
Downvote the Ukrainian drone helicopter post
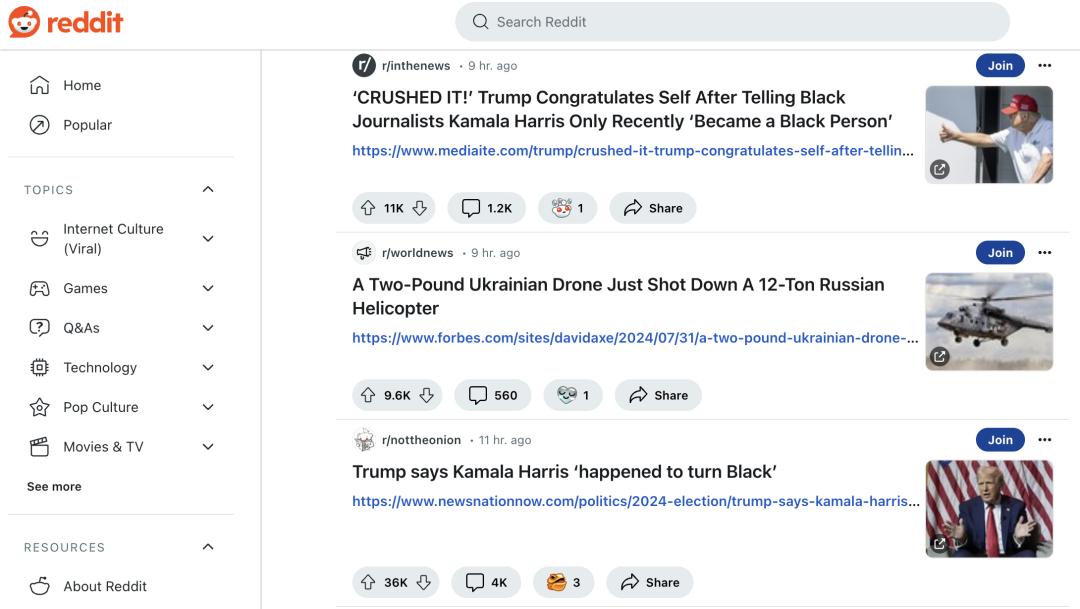427,395
